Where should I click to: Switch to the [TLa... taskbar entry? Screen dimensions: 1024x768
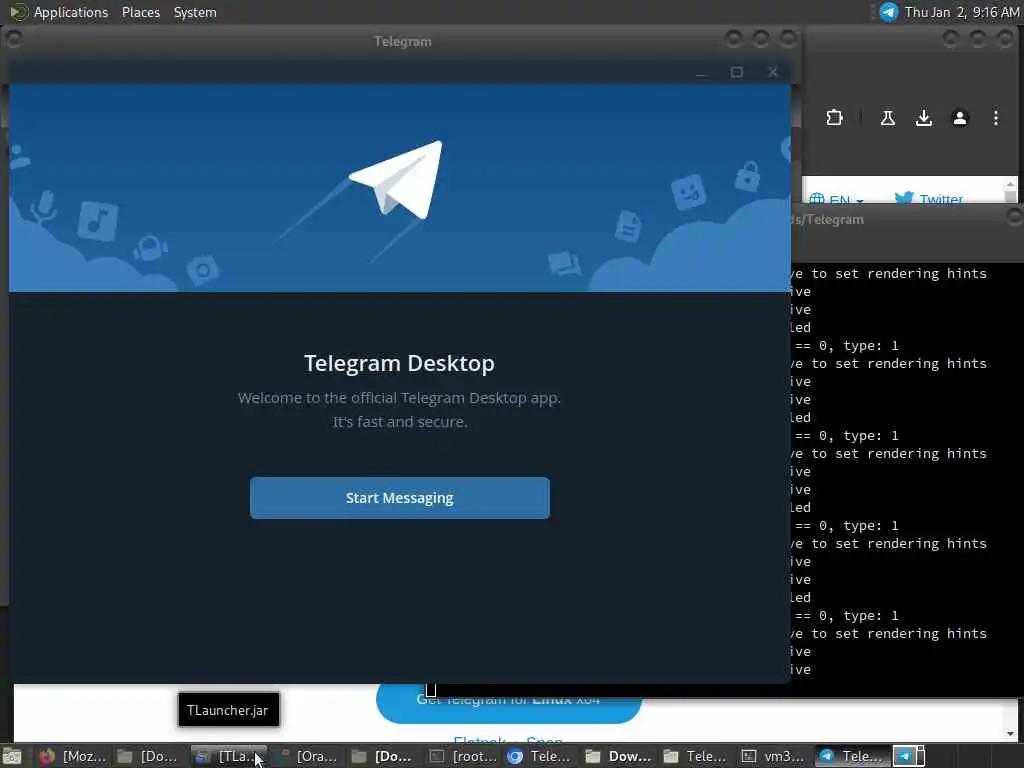click(x=229, y=756)
